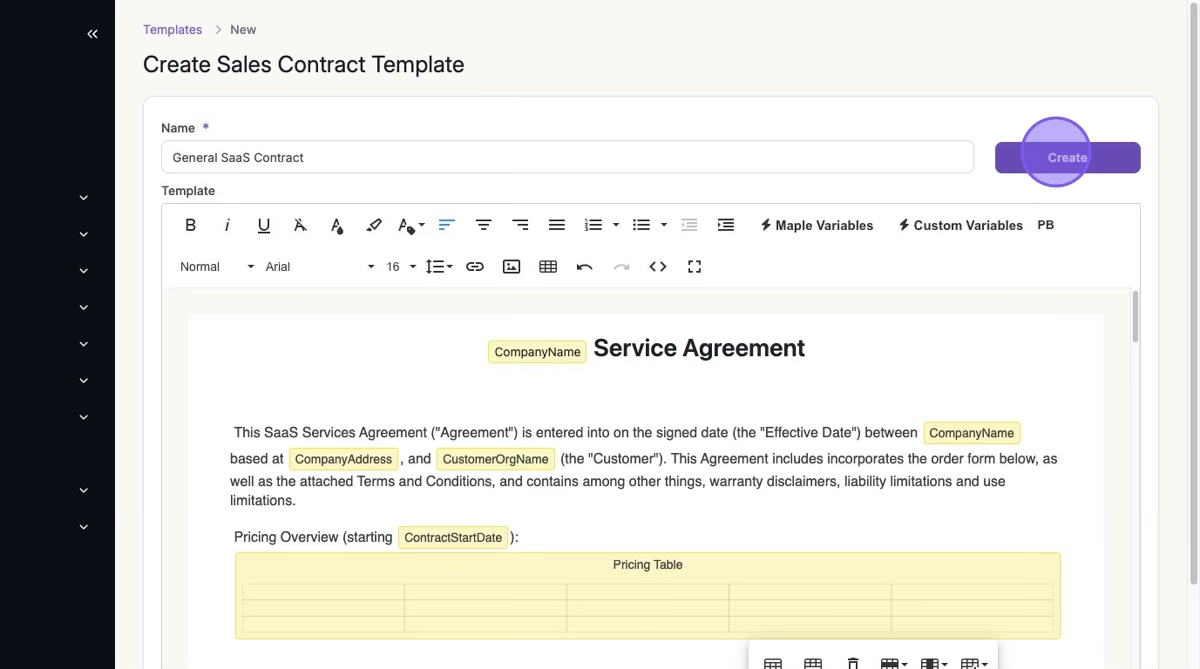Click the insert link icon
Viewport: 1200px width, 669px height.
point(475,267)
